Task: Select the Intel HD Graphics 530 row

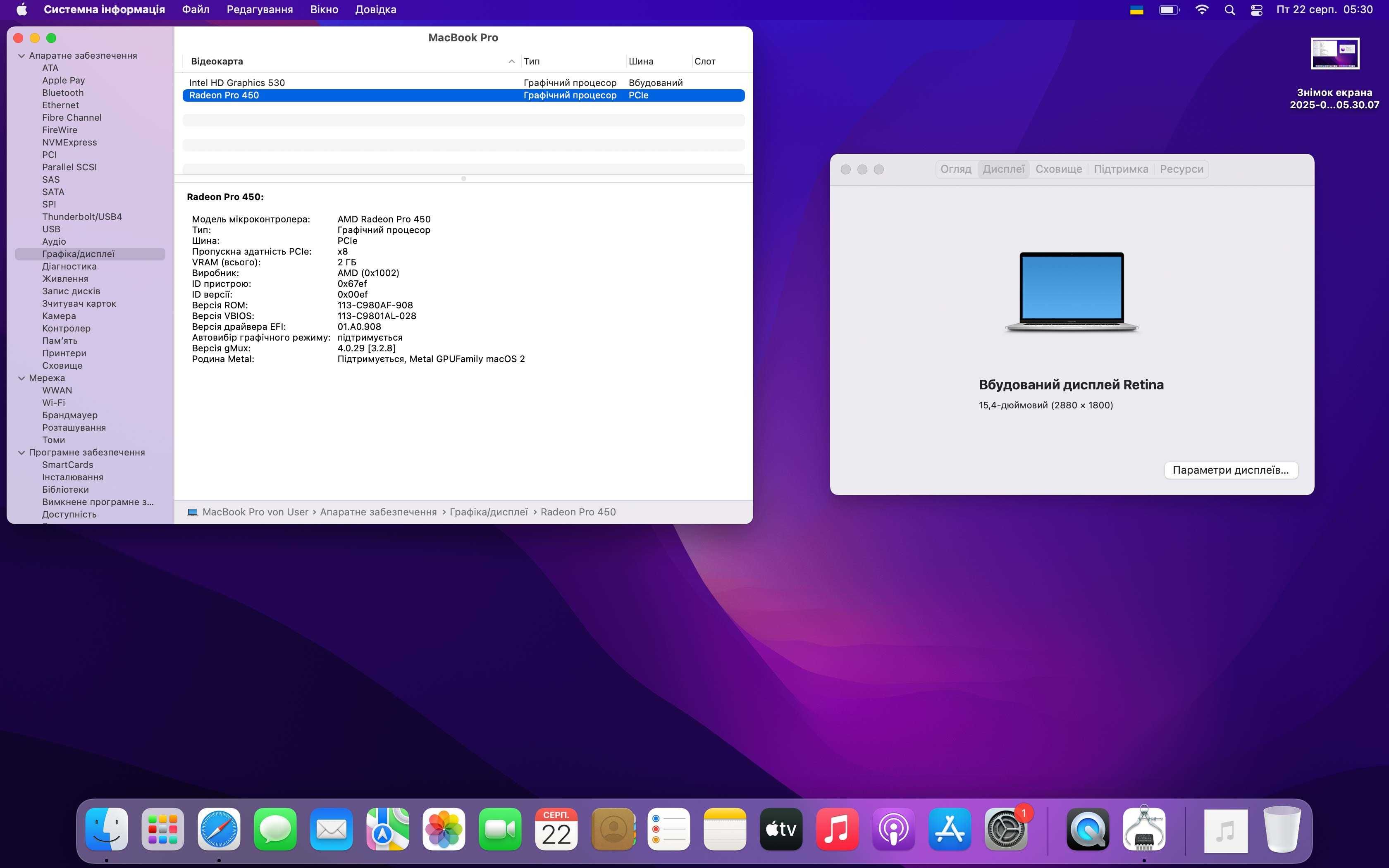Action: coord(464,83)
